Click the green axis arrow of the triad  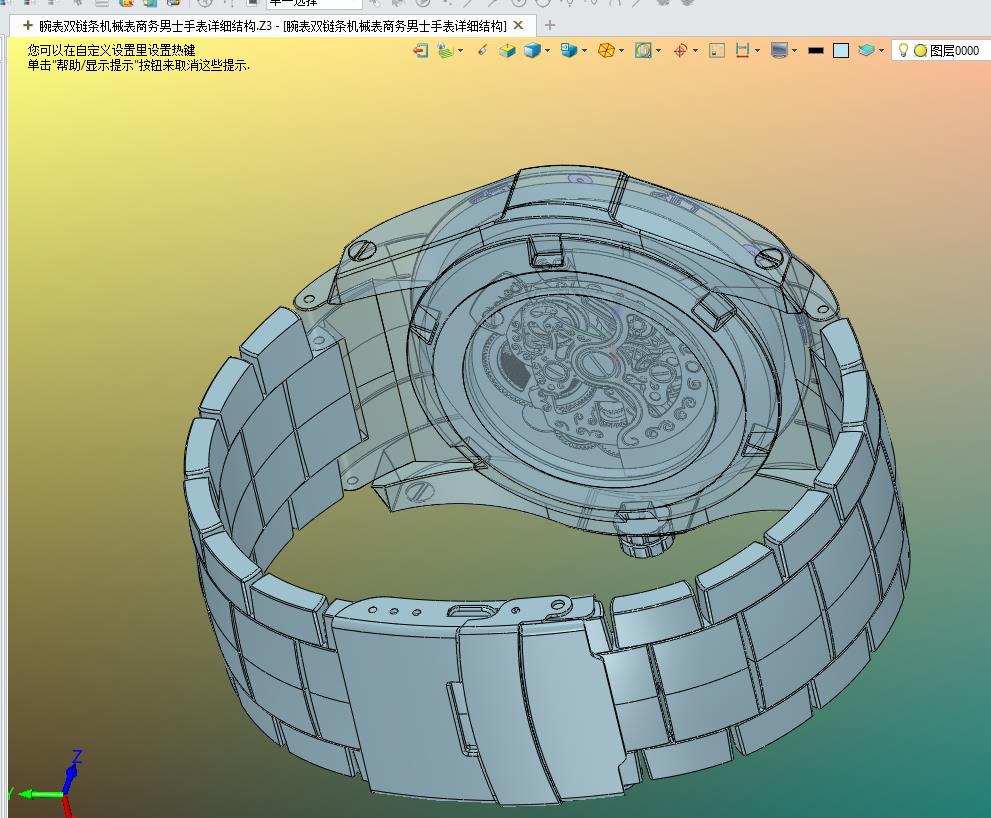pos(39,794)
